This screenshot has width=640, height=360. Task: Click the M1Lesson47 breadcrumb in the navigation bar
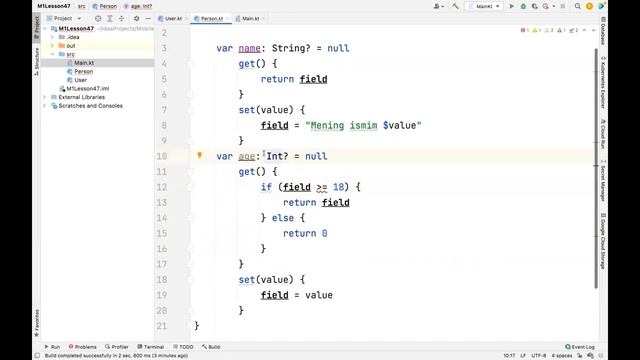click(54, 6)
